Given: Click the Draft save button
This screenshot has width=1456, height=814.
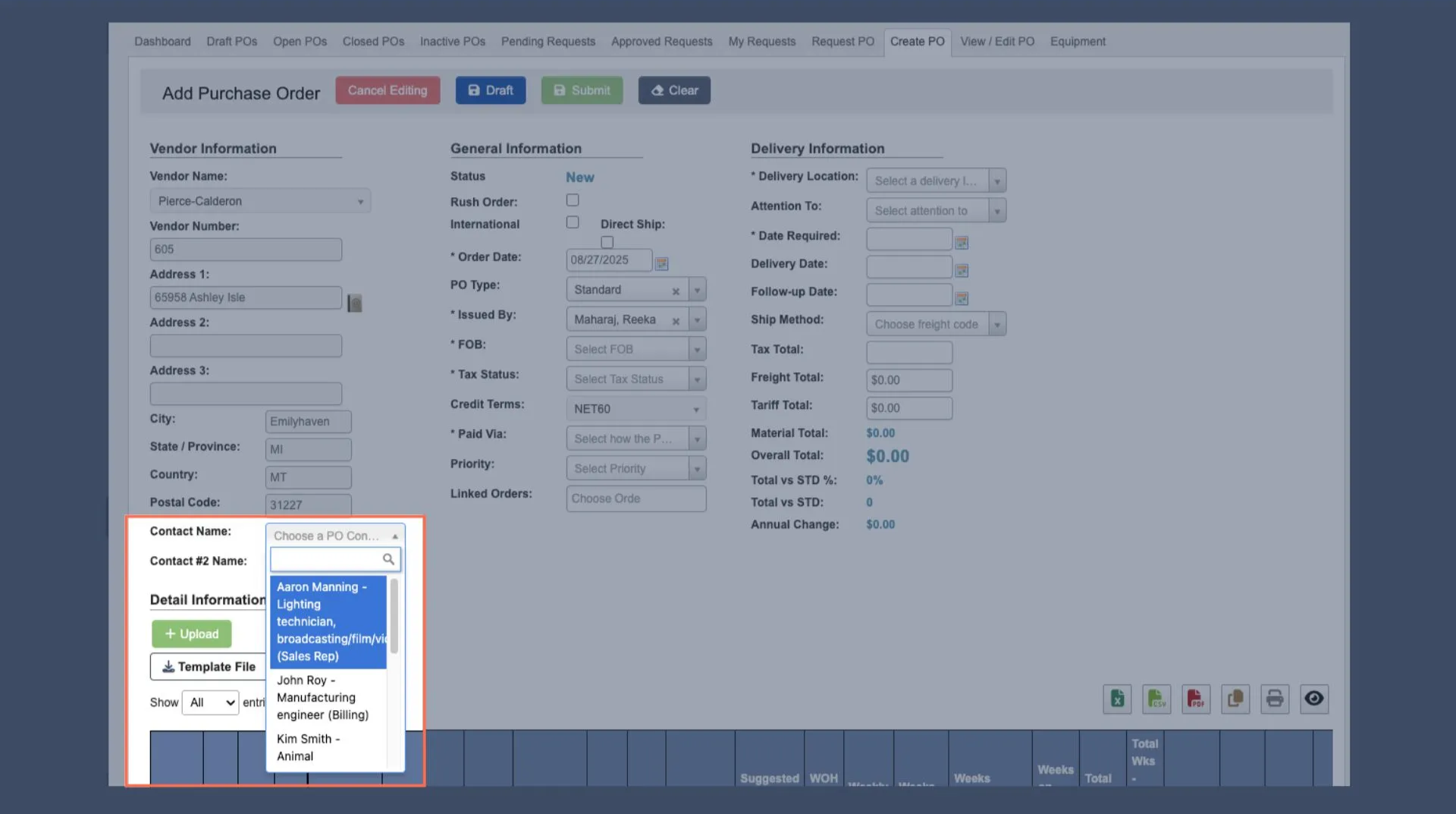Looking at the screenshot, I should [x=490, y=90].
